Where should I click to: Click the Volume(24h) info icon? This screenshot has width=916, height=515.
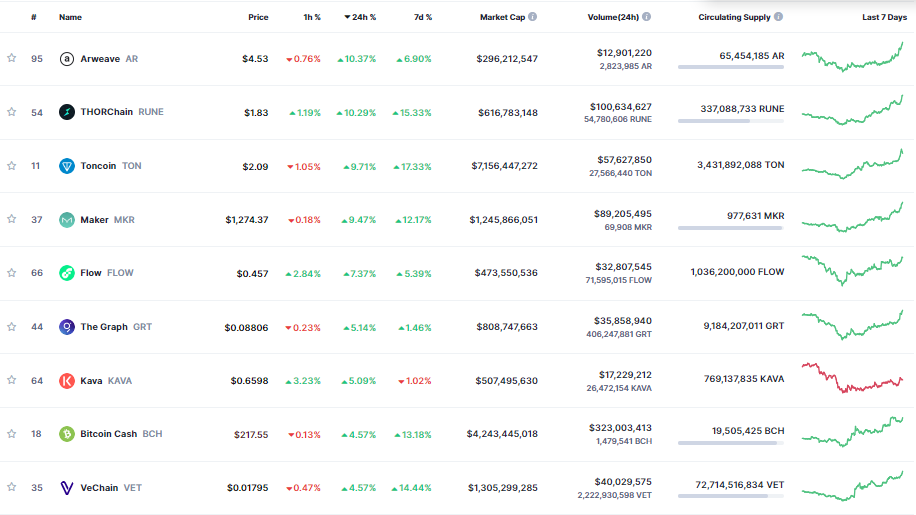point(646,17)
